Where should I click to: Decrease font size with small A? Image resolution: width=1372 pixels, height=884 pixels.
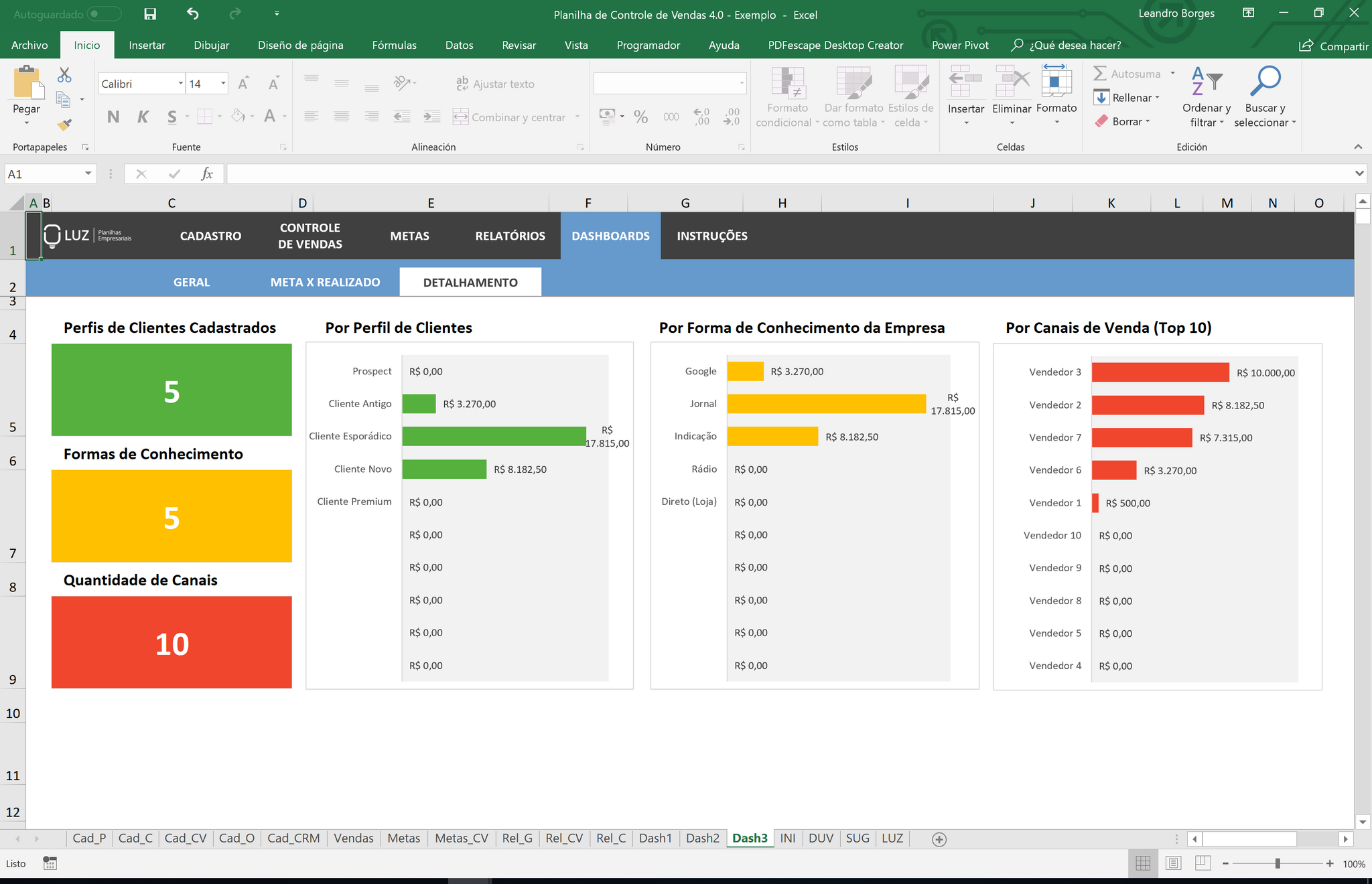click(273, 84)
